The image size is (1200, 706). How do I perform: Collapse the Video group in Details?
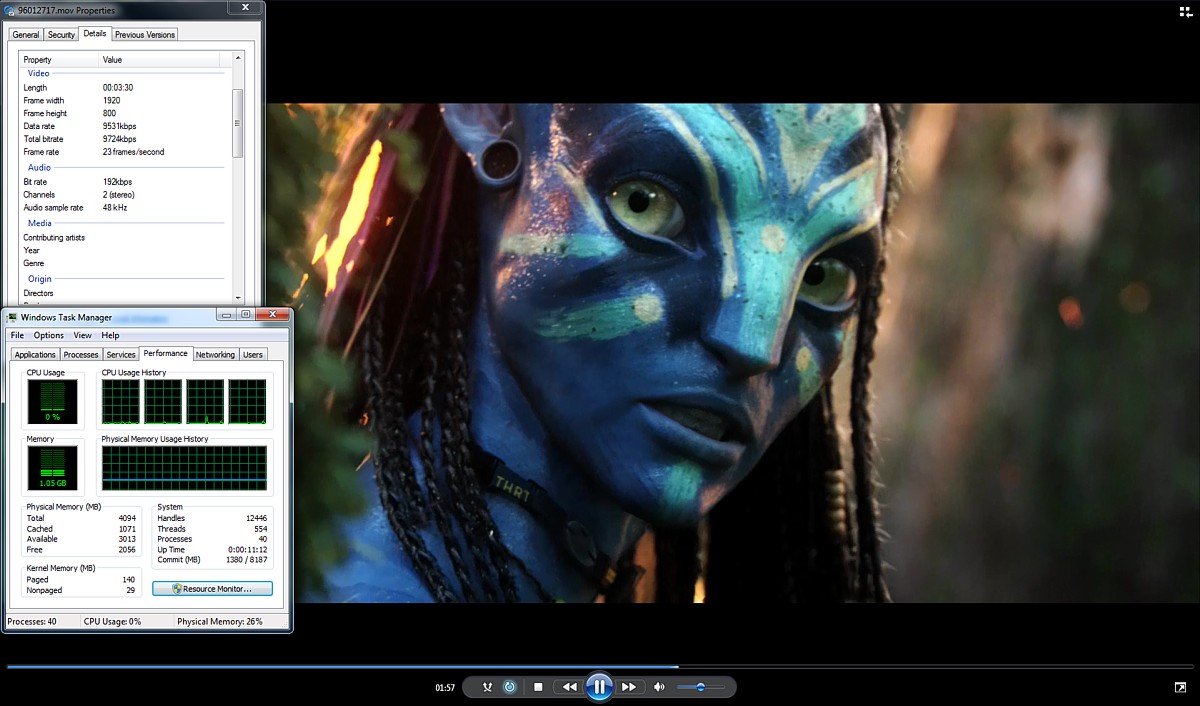click(39, 73)
